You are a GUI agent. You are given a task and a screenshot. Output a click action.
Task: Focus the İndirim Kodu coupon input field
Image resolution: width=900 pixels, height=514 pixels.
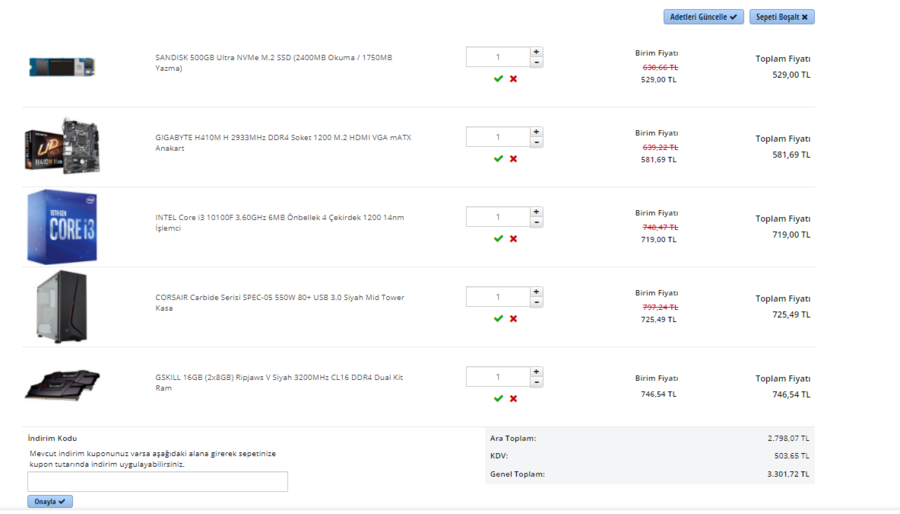point(158,482)
